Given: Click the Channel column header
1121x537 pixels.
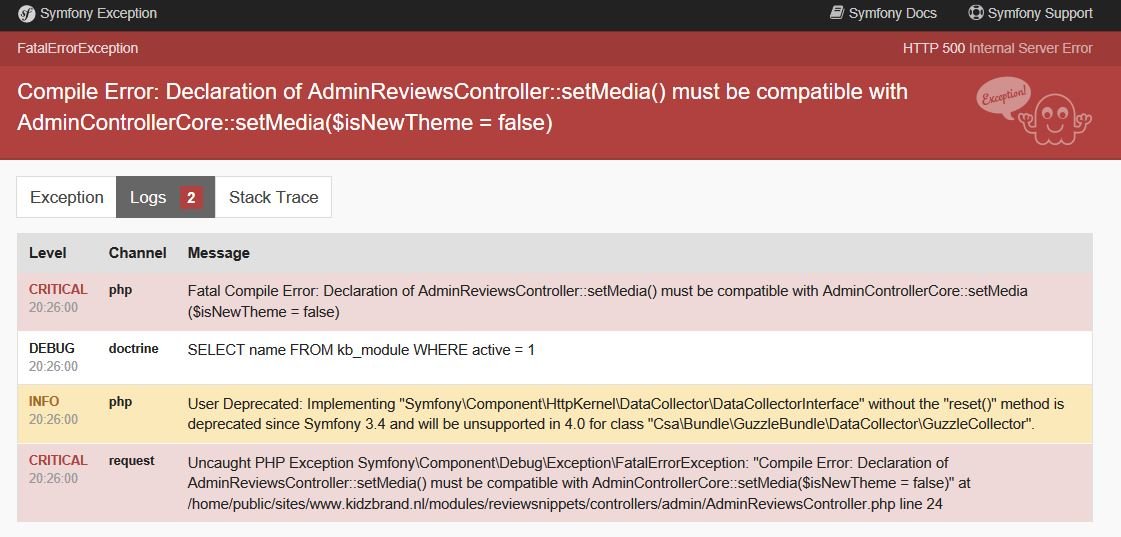Looking at the screenshot, I should point(137,253).
